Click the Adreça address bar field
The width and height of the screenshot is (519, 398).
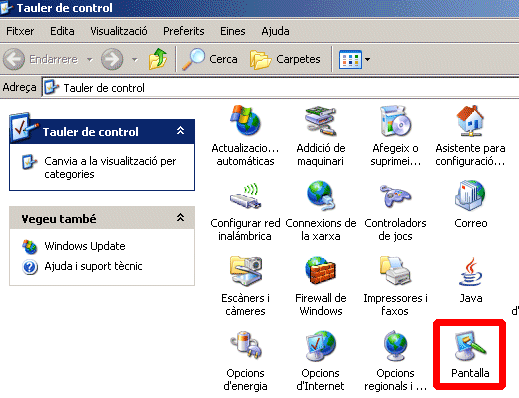280,88
